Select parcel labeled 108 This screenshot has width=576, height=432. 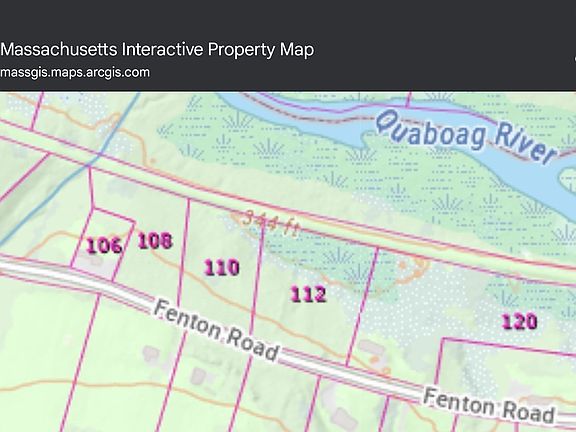pyautogui.click(x=155, y=241)
